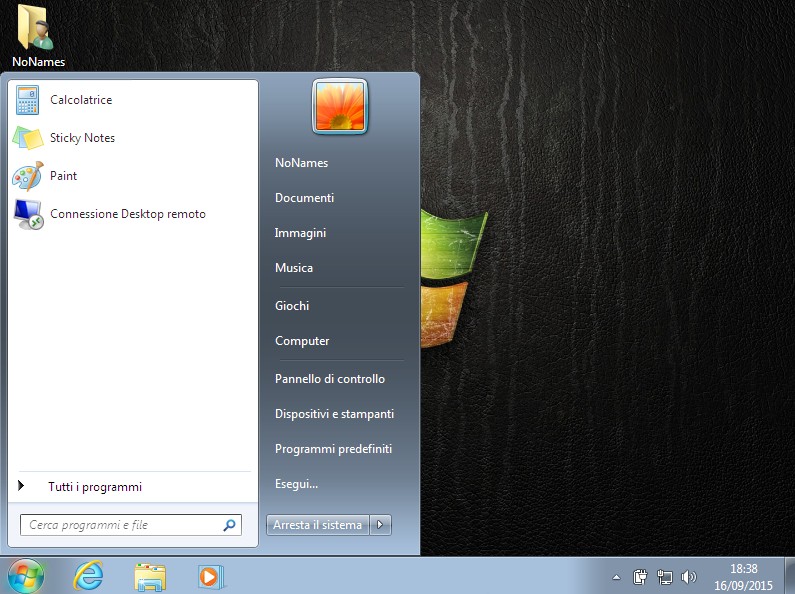Click the Show desktop button on the taskbar
Screen dimensions: 795x594
789,576
